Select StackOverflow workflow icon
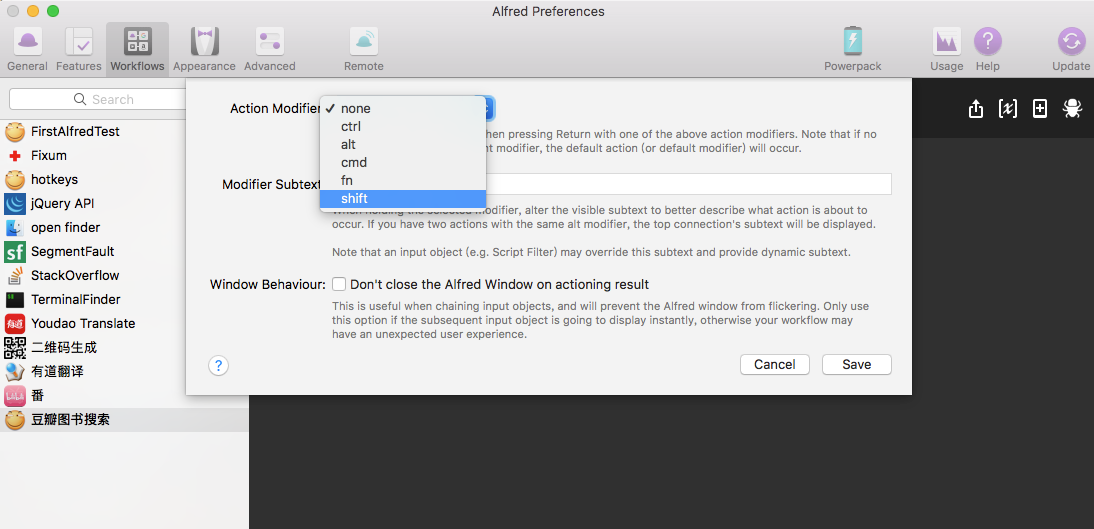Screen dimensions: 1094x529 point(15,276)
